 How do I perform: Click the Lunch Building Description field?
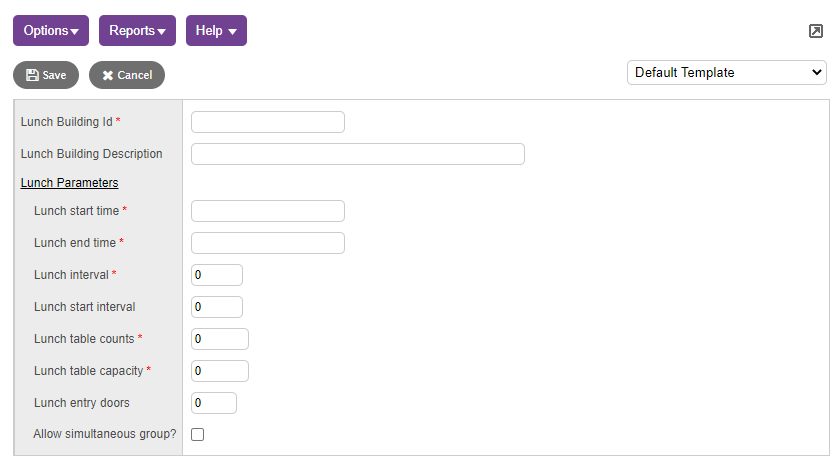pyautogui.click(x=358, y=154)
